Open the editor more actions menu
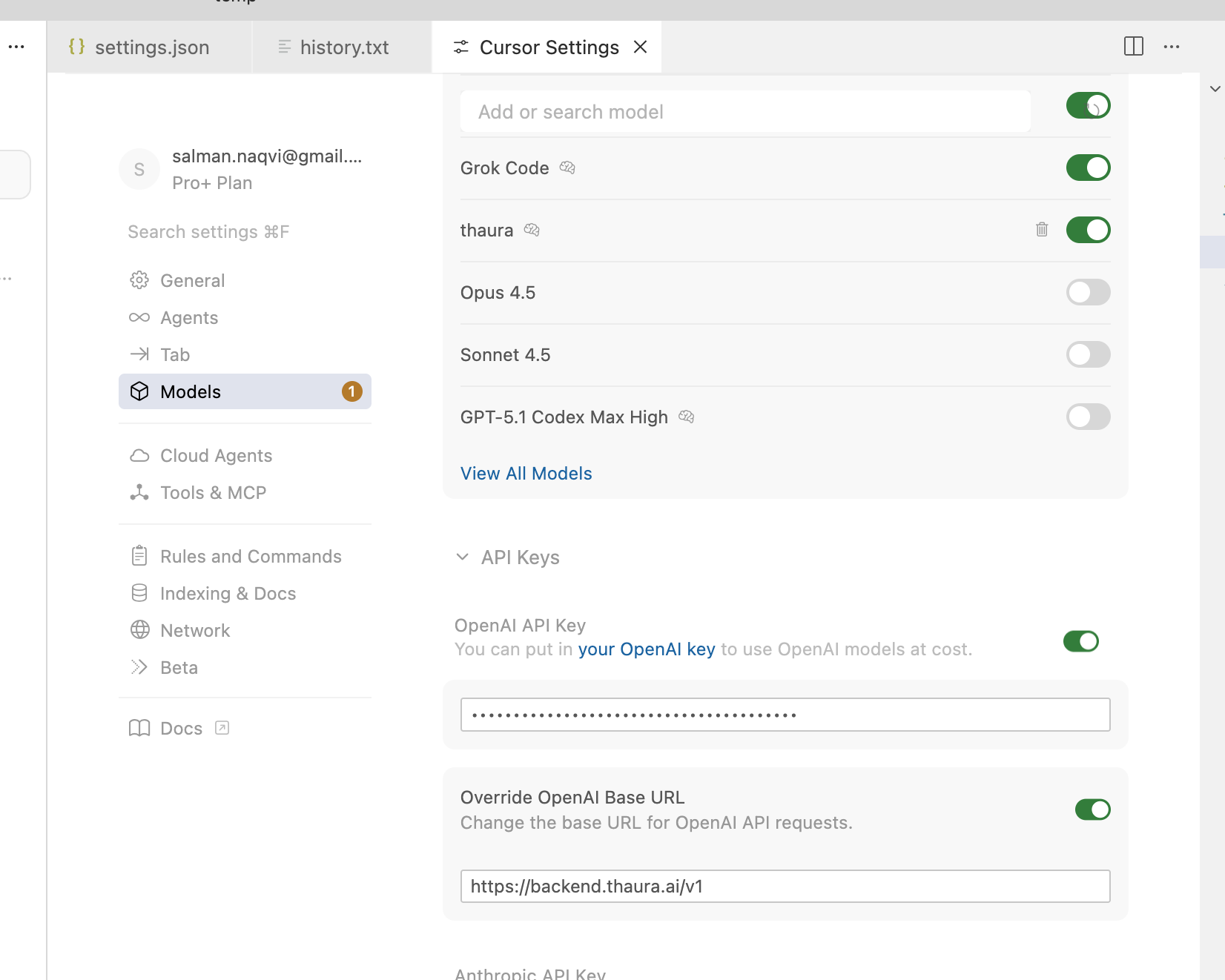Screen dimensions: 1225x980 click(1172, 47)
